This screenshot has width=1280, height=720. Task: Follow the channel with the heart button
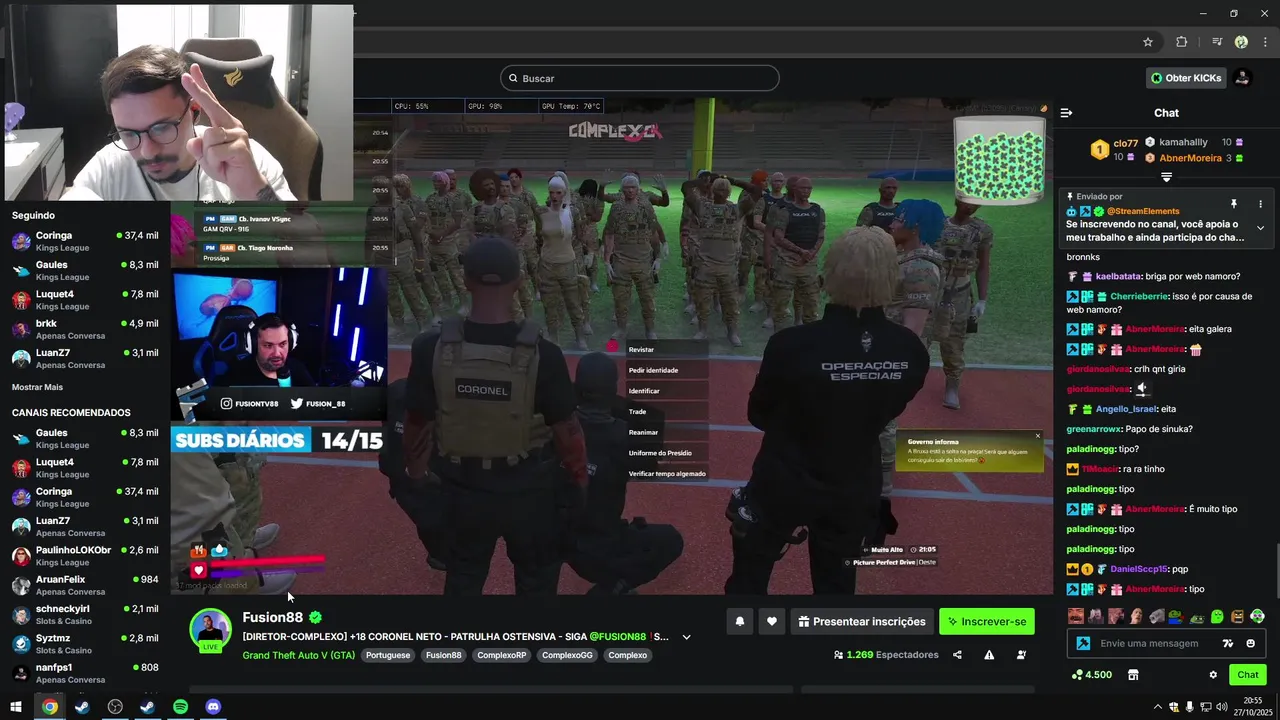pyautogui.click(x=771, y=621)
